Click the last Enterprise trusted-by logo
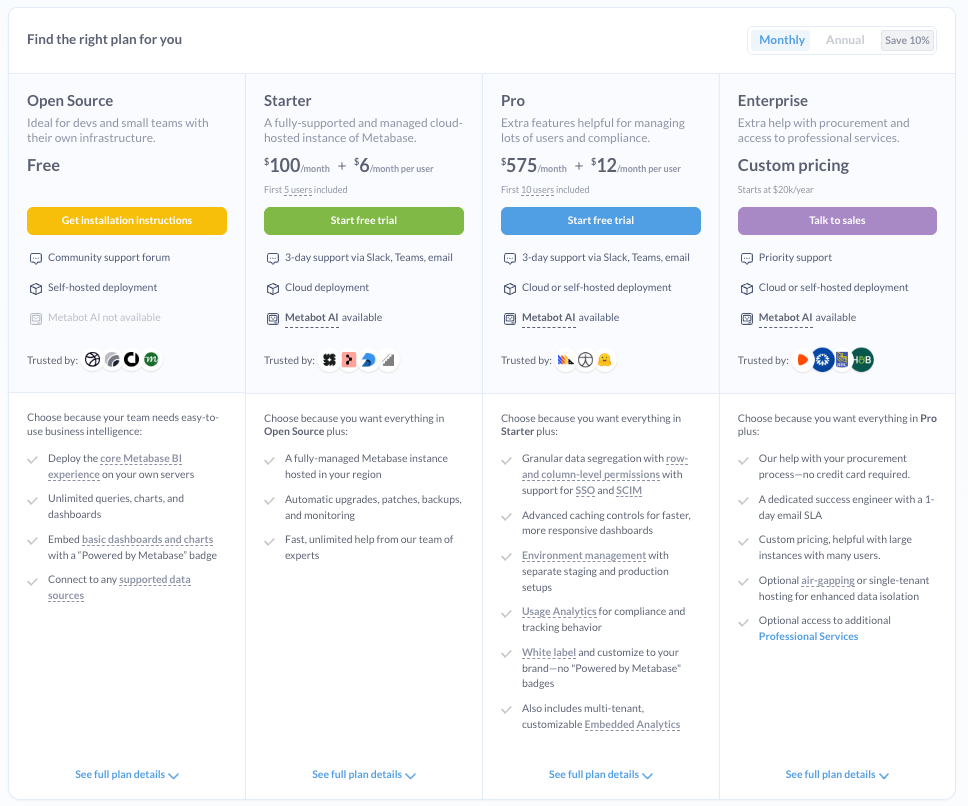The width and height of the screenshot is (968, 806). 861,360
